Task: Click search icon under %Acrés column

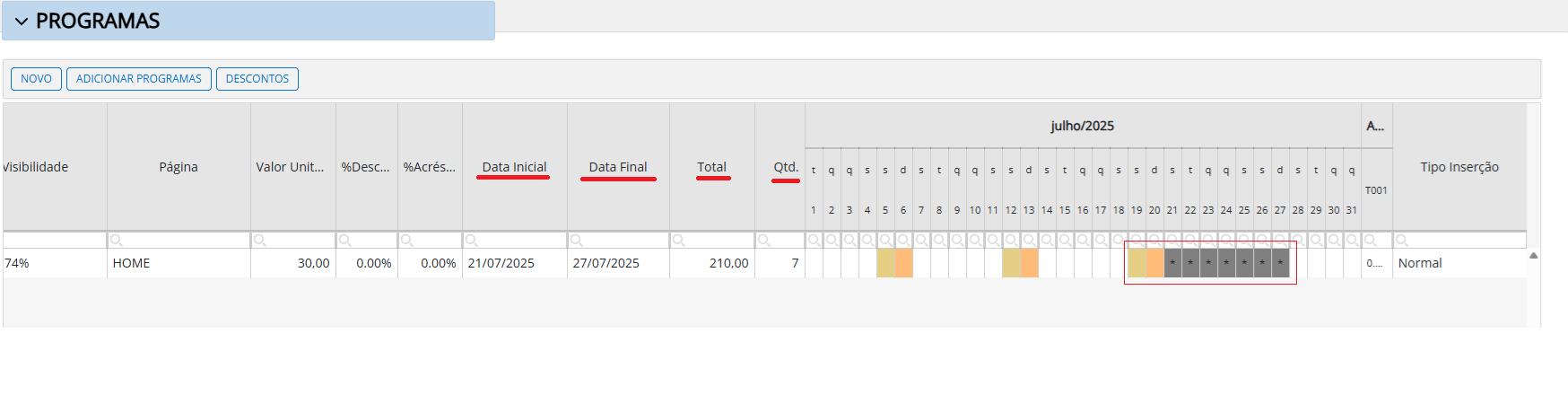Action: click(x=407, y=241)
